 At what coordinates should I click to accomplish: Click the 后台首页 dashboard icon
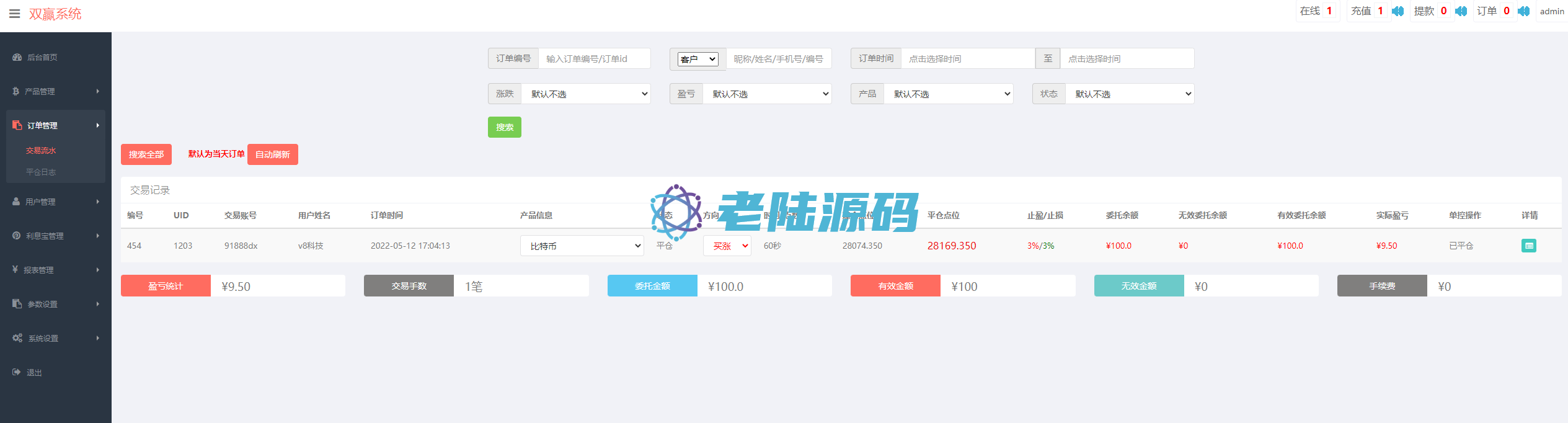[17, 57]
